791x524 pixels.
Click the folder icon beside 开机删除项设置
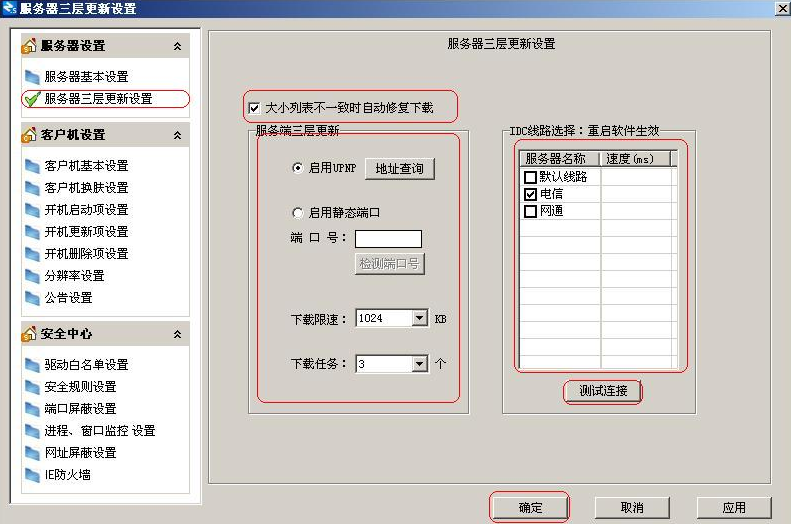coord(32,254)
